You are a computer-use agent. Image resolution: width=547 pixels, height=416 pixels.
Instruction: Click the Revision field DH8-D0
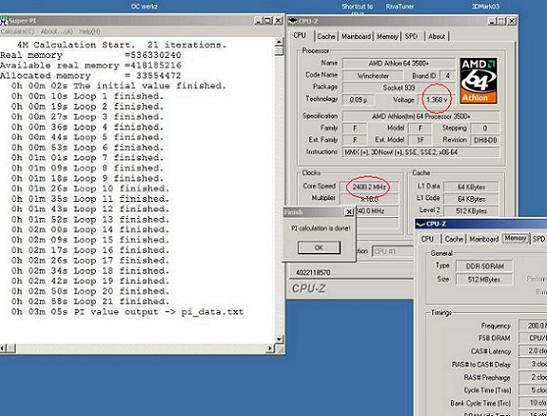coord(485,140)
